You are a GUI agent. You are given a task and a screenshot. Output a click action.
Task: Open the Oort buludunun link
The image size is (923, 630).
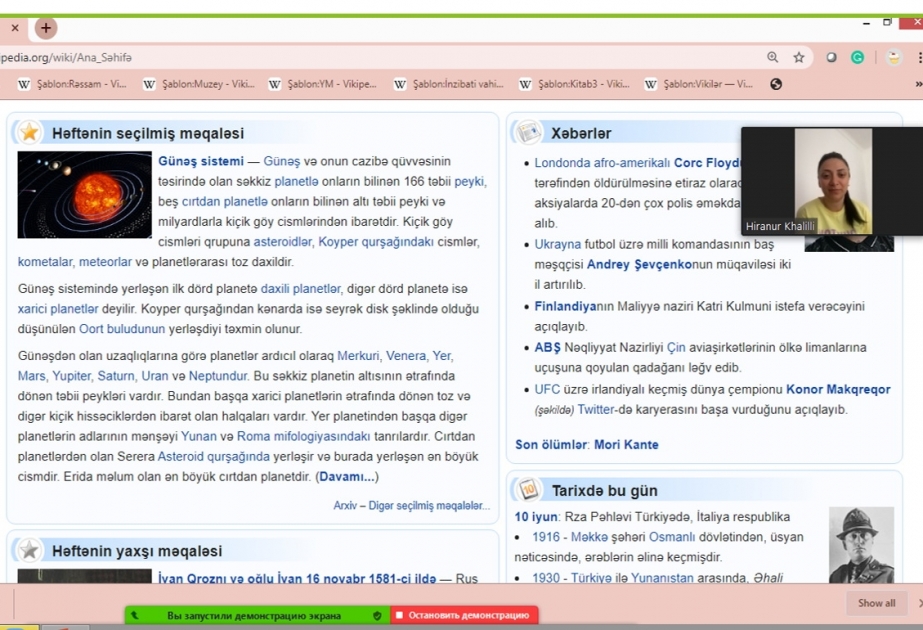(x=122, y=329)
